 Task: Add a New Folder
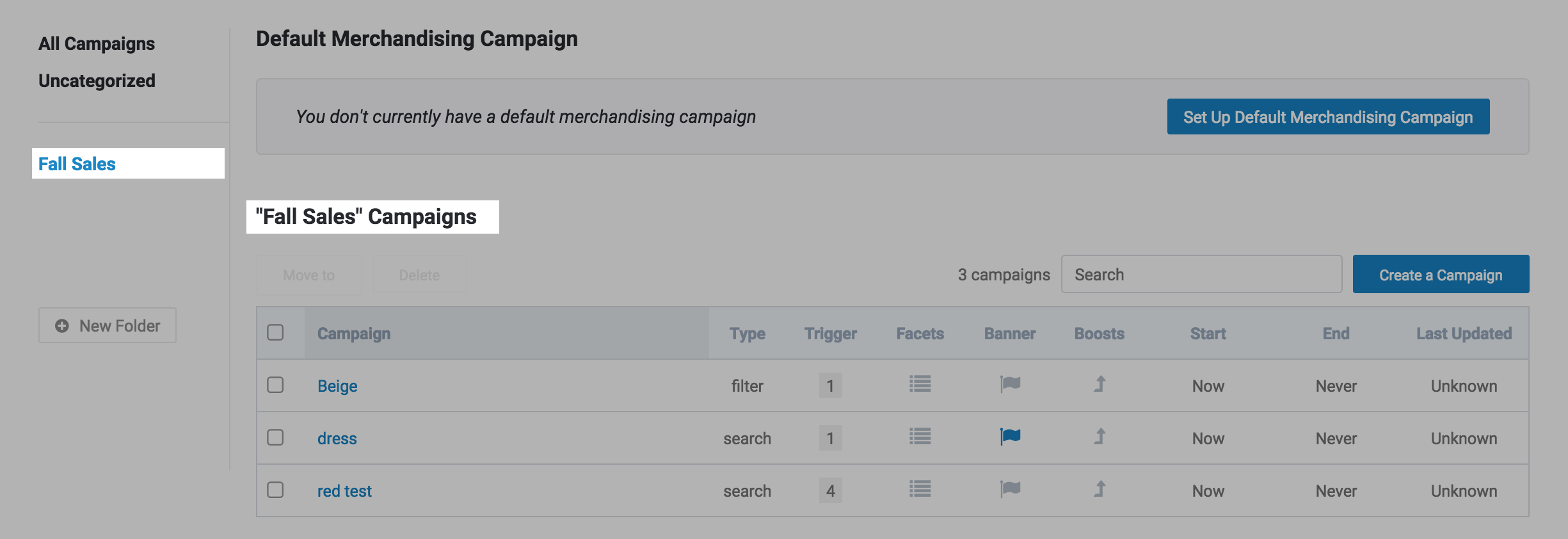pyautogui.click(x=108, y=326)
